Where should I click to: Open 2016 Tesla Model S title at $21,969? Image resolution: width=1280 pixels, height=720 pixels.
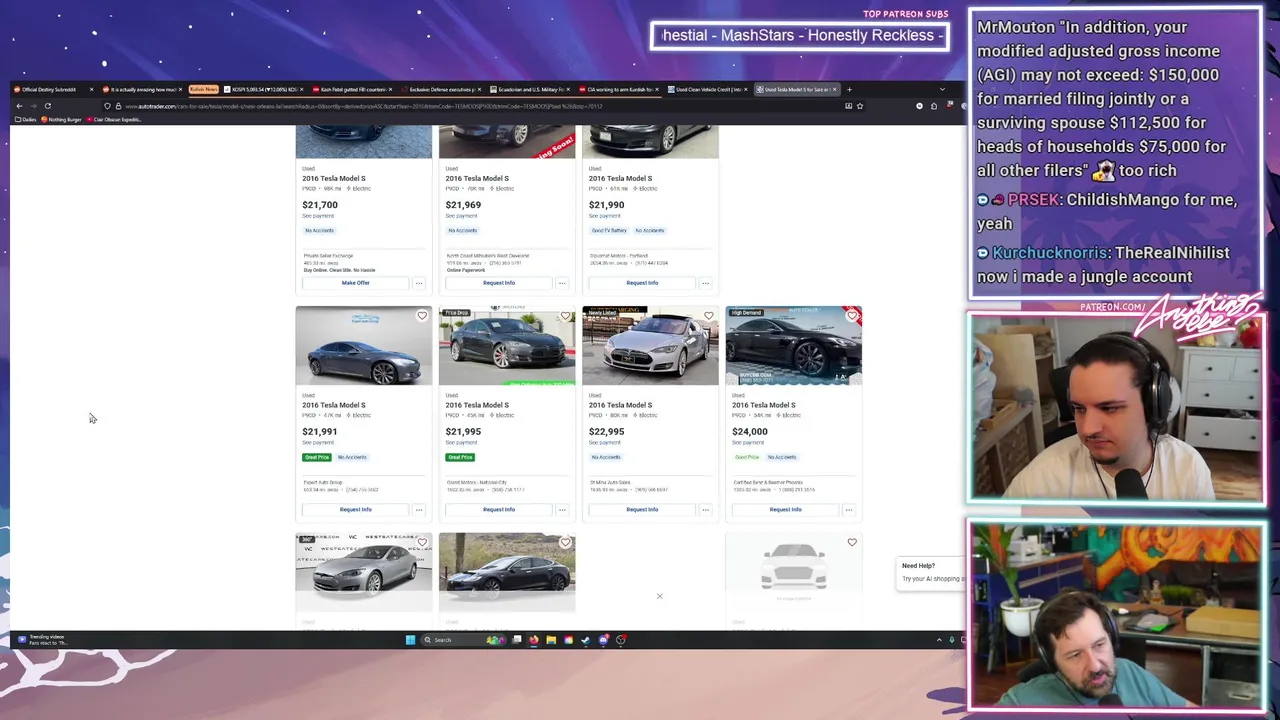[477, 179]
